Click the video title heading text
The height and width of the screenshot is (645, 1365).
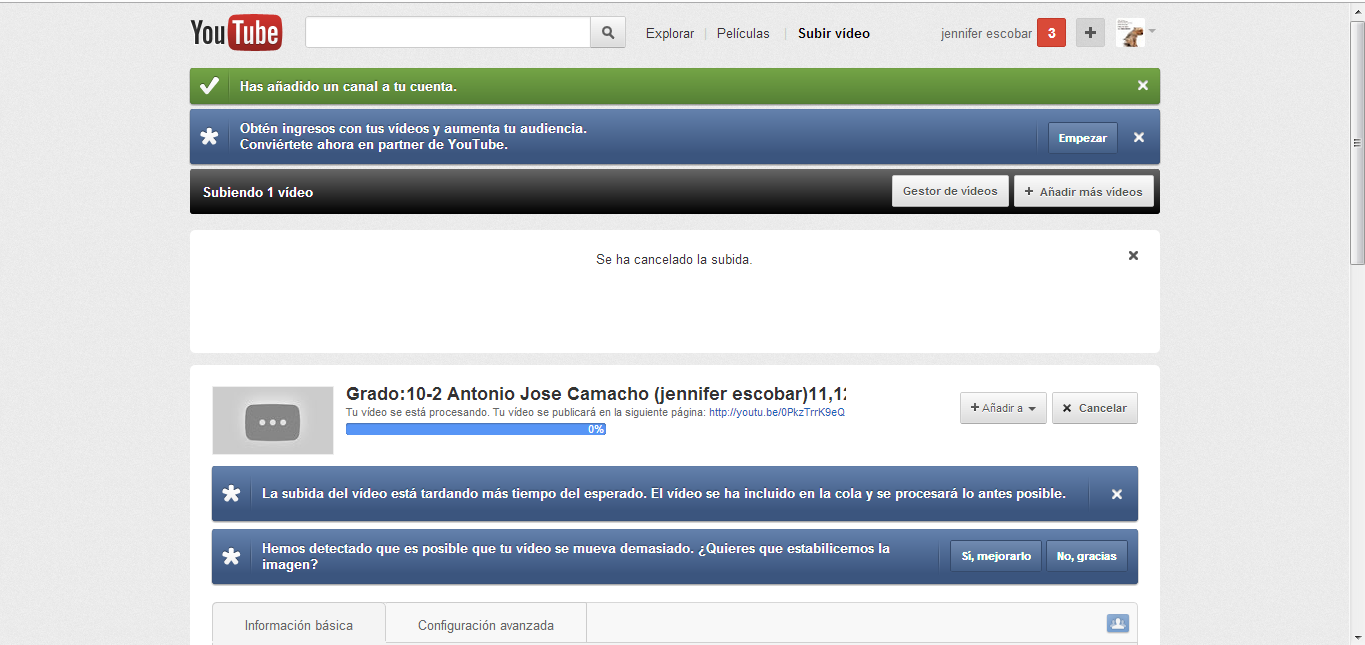pyautogui.click(x=596, y=393)
